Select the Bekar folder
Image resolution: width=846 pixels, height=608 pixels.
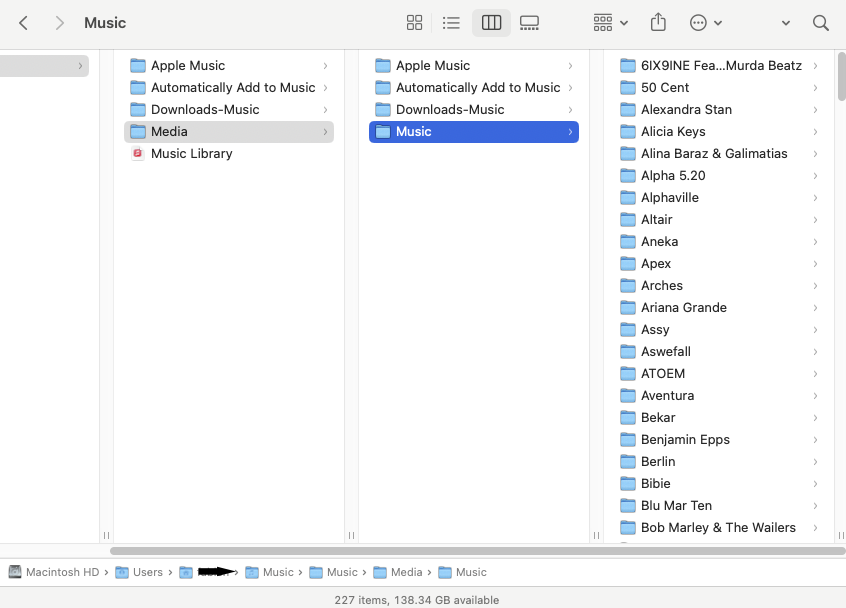(x=719, y=418)
